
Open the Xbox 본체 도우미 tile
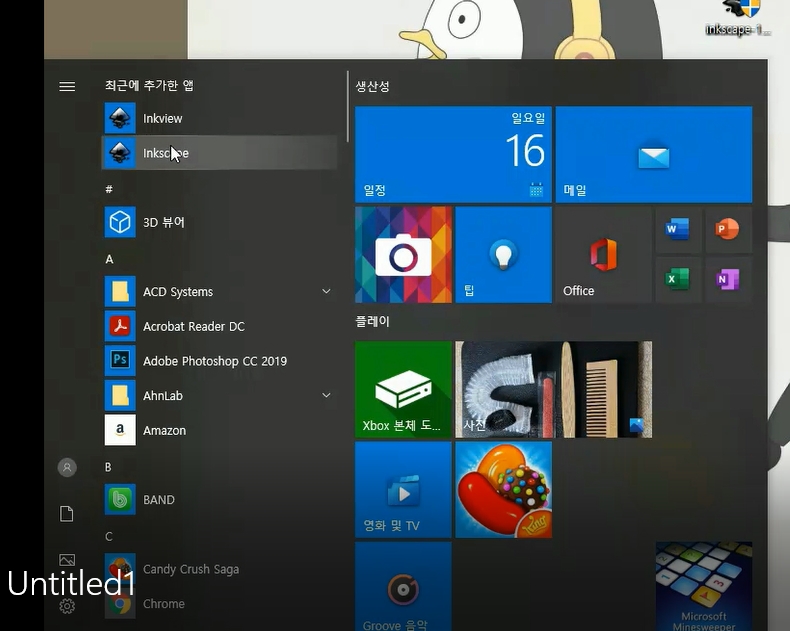coord(403,390)
